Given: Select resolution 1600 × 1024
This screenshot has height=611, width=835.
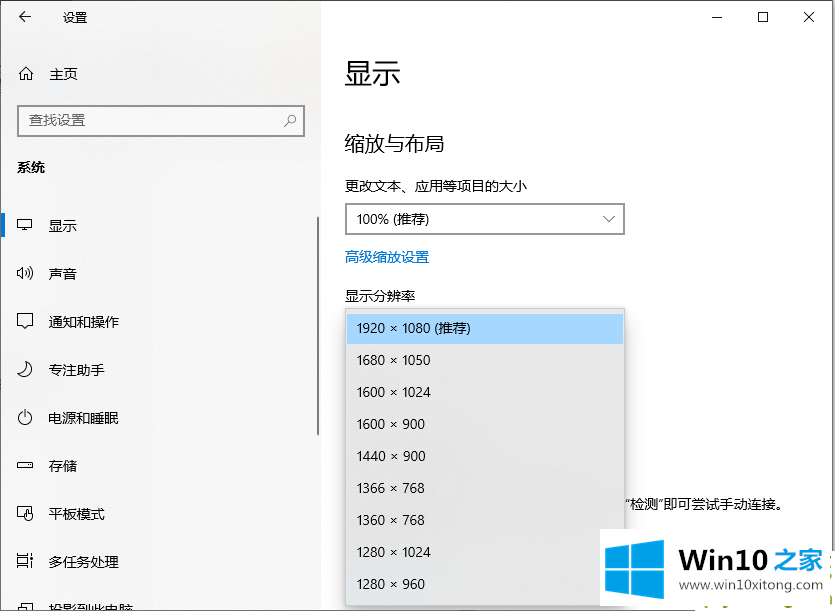Looking at the screenshot, I should tap(485, 392).
